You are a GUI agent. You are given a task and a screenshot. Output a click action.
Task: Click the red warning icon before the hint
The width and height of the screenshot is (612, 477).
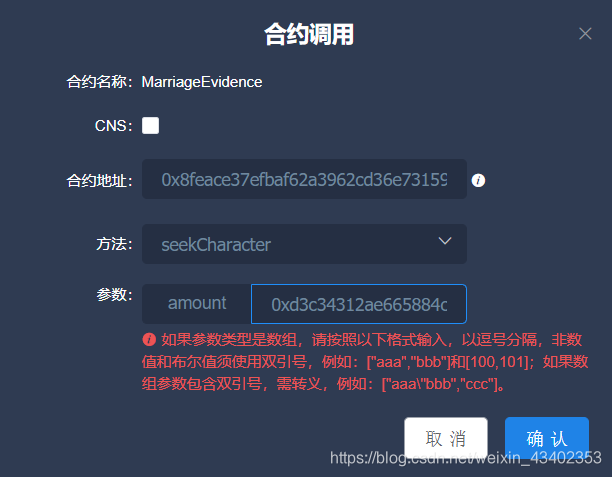coord(149,339)
